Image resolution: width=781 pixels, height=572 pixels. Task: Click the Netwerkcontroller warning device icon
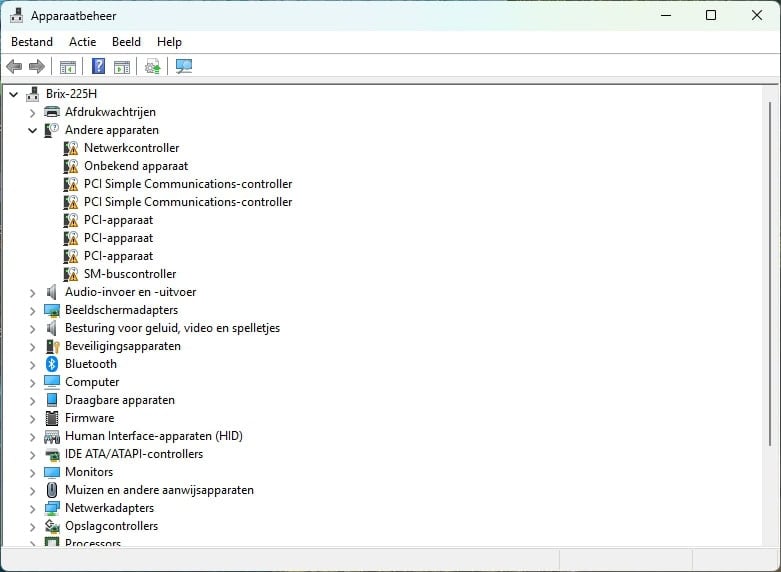click(x=71, y=148)
